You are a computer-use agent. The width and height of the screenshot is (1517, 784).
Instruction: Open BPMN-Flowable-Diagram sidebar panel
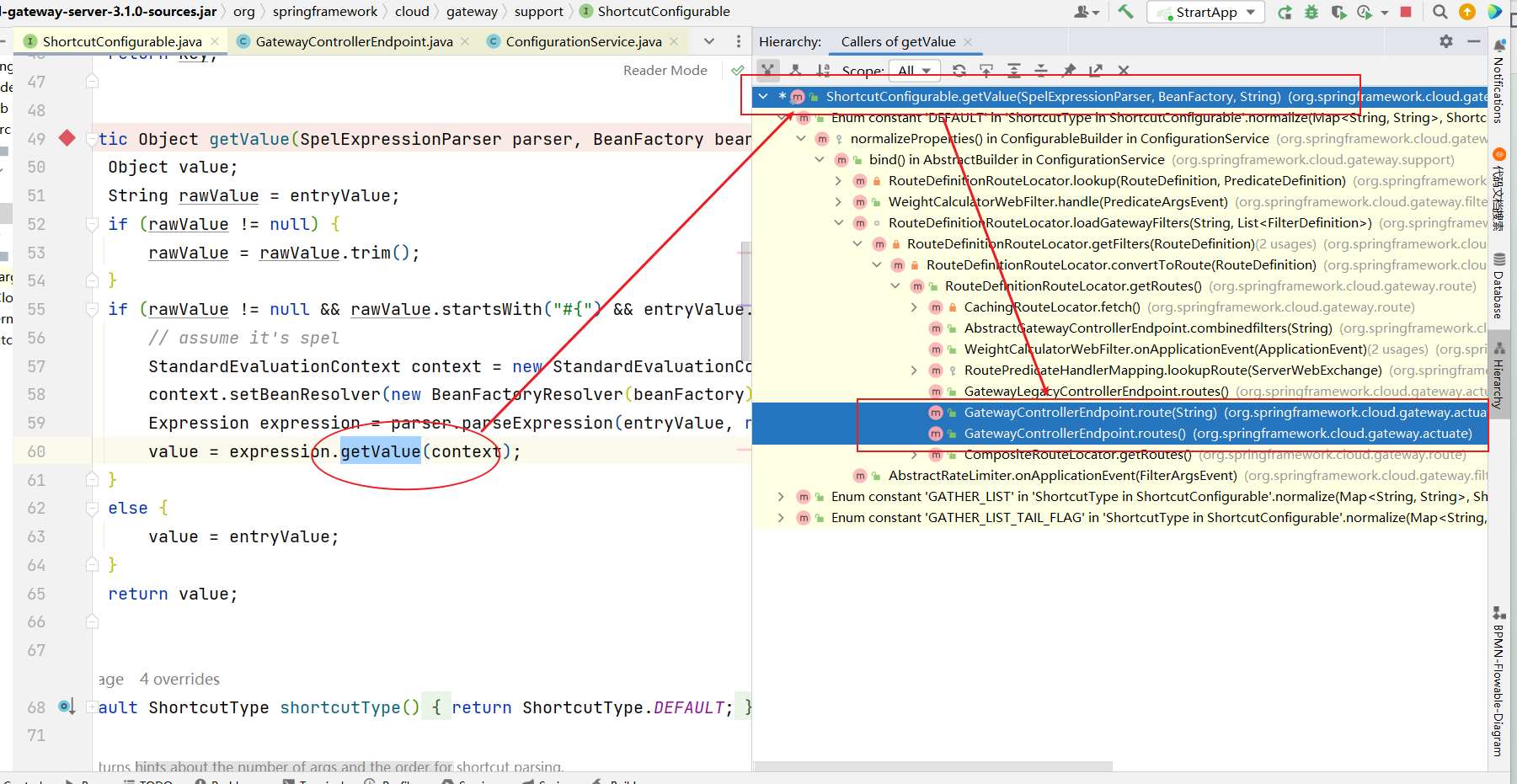1498,682
